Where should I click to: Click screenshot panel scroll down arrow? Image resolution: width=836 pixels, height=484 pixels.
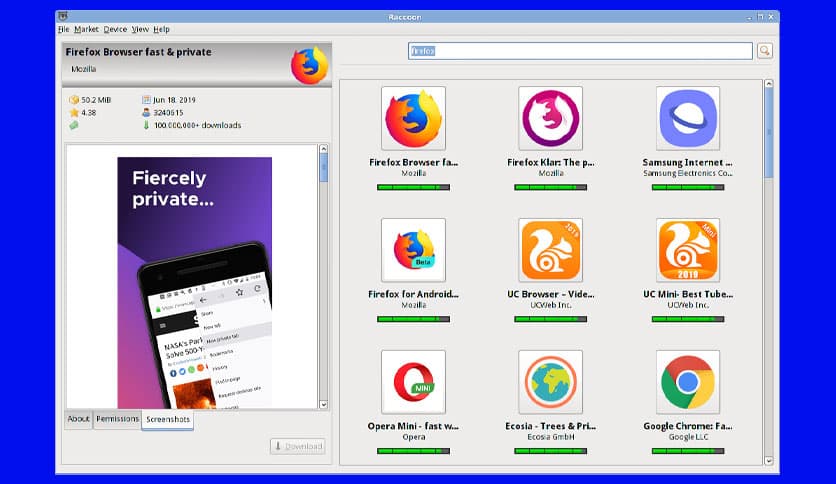[323, 405]
